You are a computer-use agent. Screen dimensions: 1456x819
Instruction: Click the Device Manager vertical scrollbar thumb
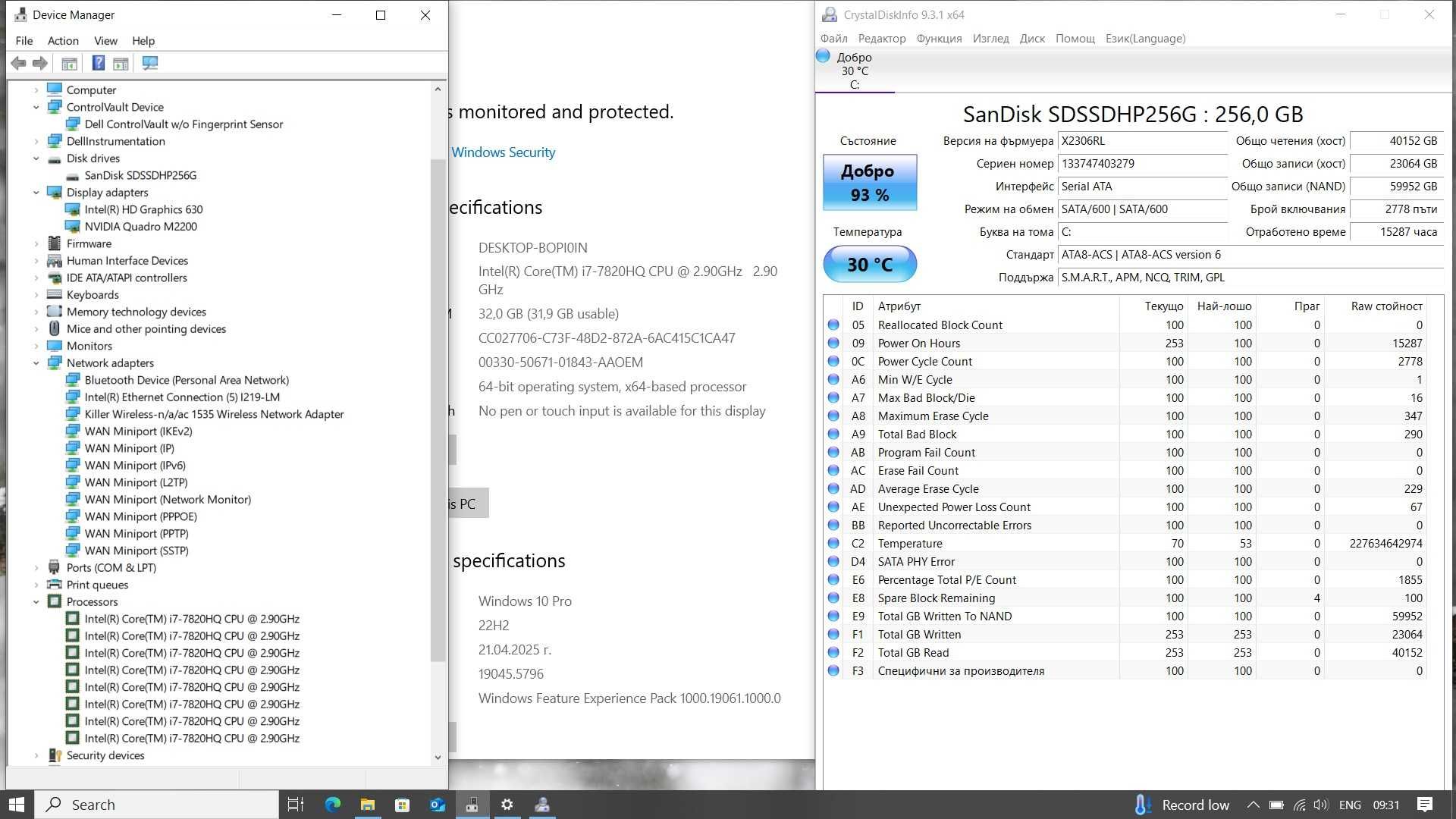click(x=438, y=409)
